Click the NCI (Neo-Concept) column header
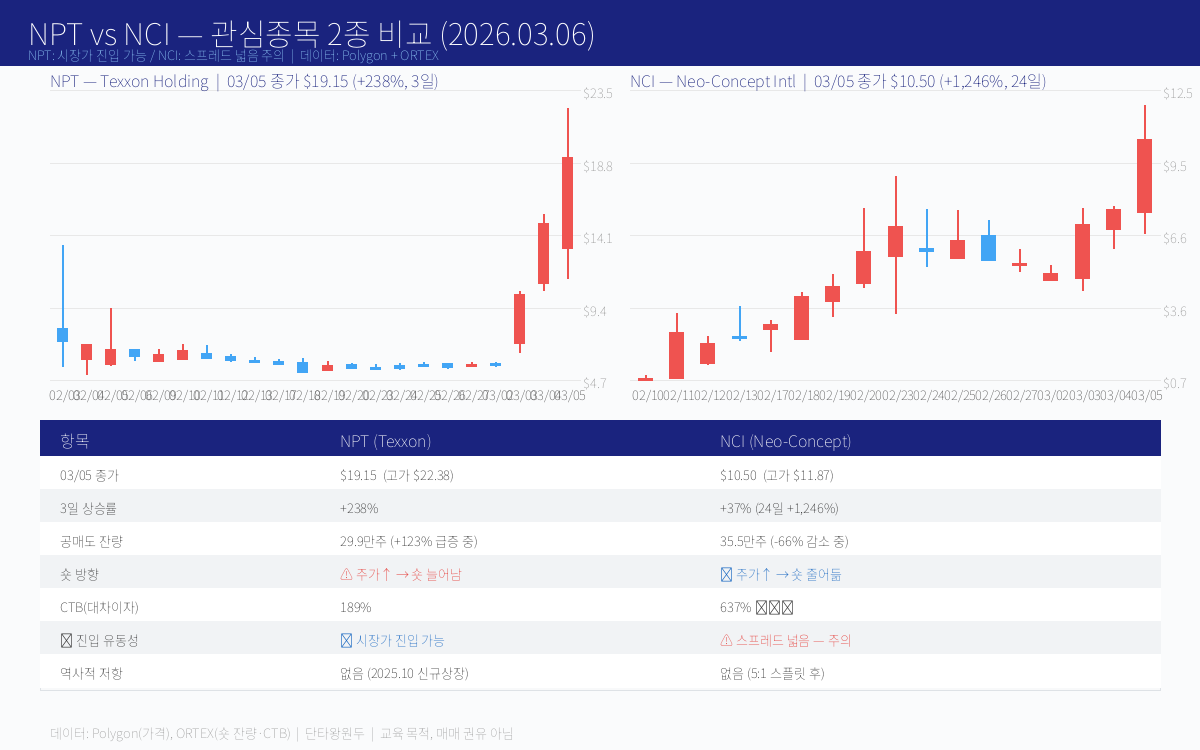This screenshot has height=750, width=1200. tap(786, 441)
